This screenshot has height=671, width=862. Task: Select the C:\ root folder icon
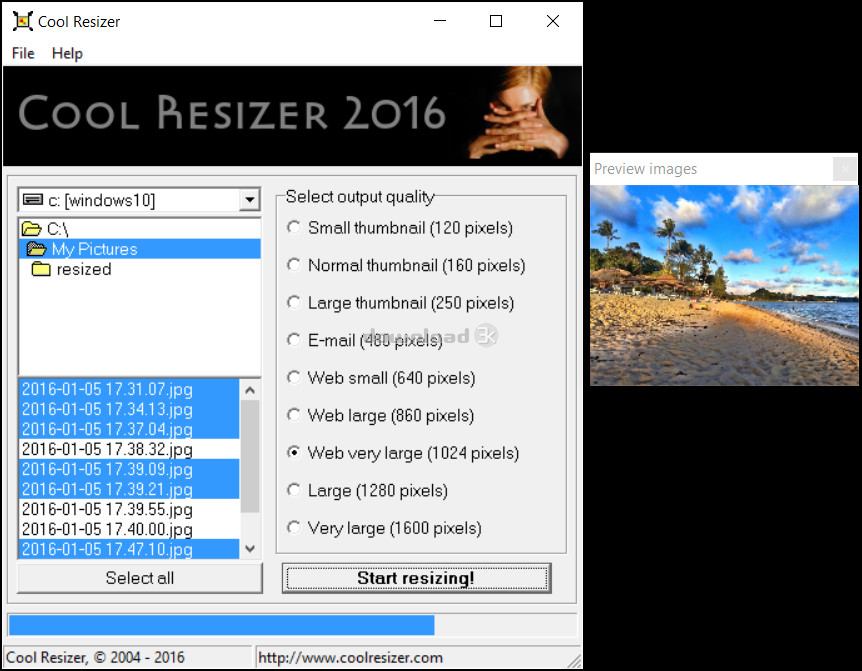pyautogui.click(x=31, y=230)
